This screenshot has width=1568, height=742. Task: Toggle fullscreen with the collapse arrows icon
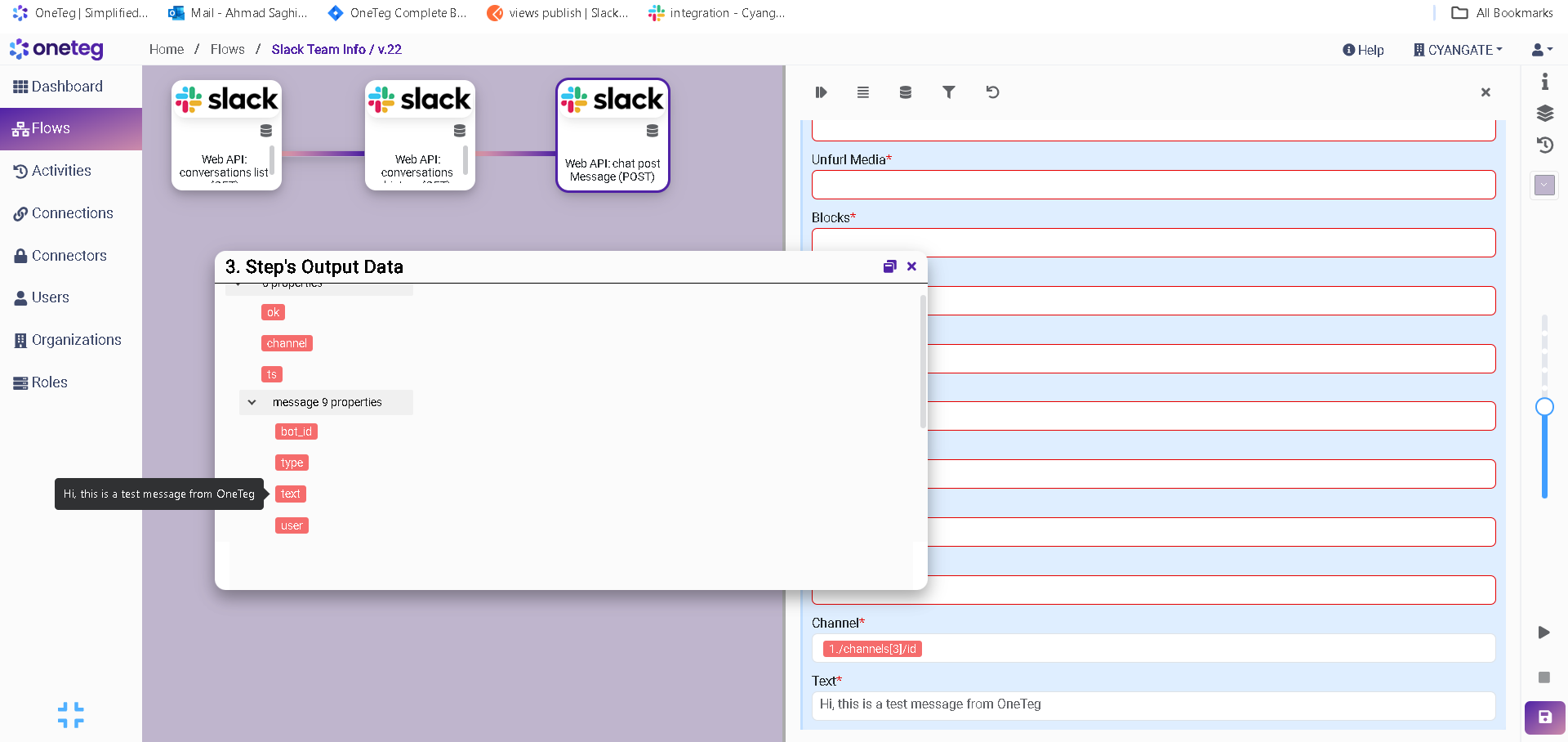71,715
